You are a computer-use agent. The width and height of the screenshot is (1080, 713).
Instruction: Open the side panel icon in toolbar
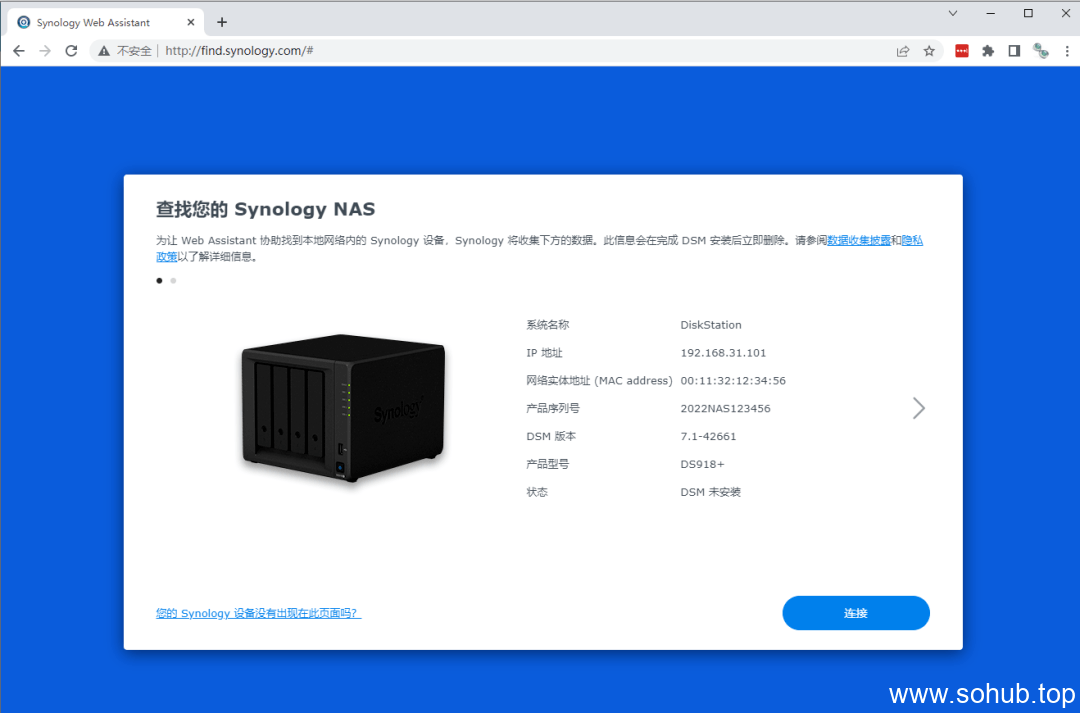[1013, 50]
